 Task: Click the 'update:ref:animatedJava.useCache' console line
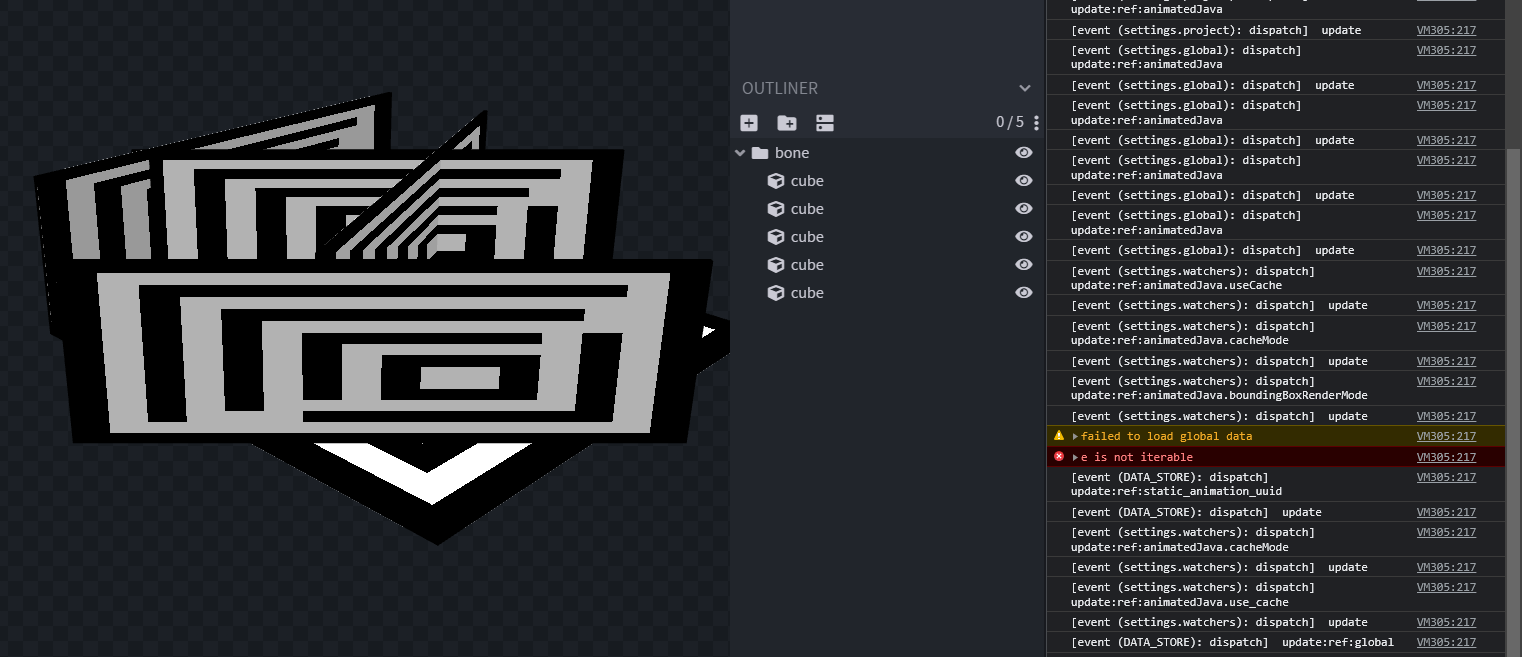pos(1192,279)
